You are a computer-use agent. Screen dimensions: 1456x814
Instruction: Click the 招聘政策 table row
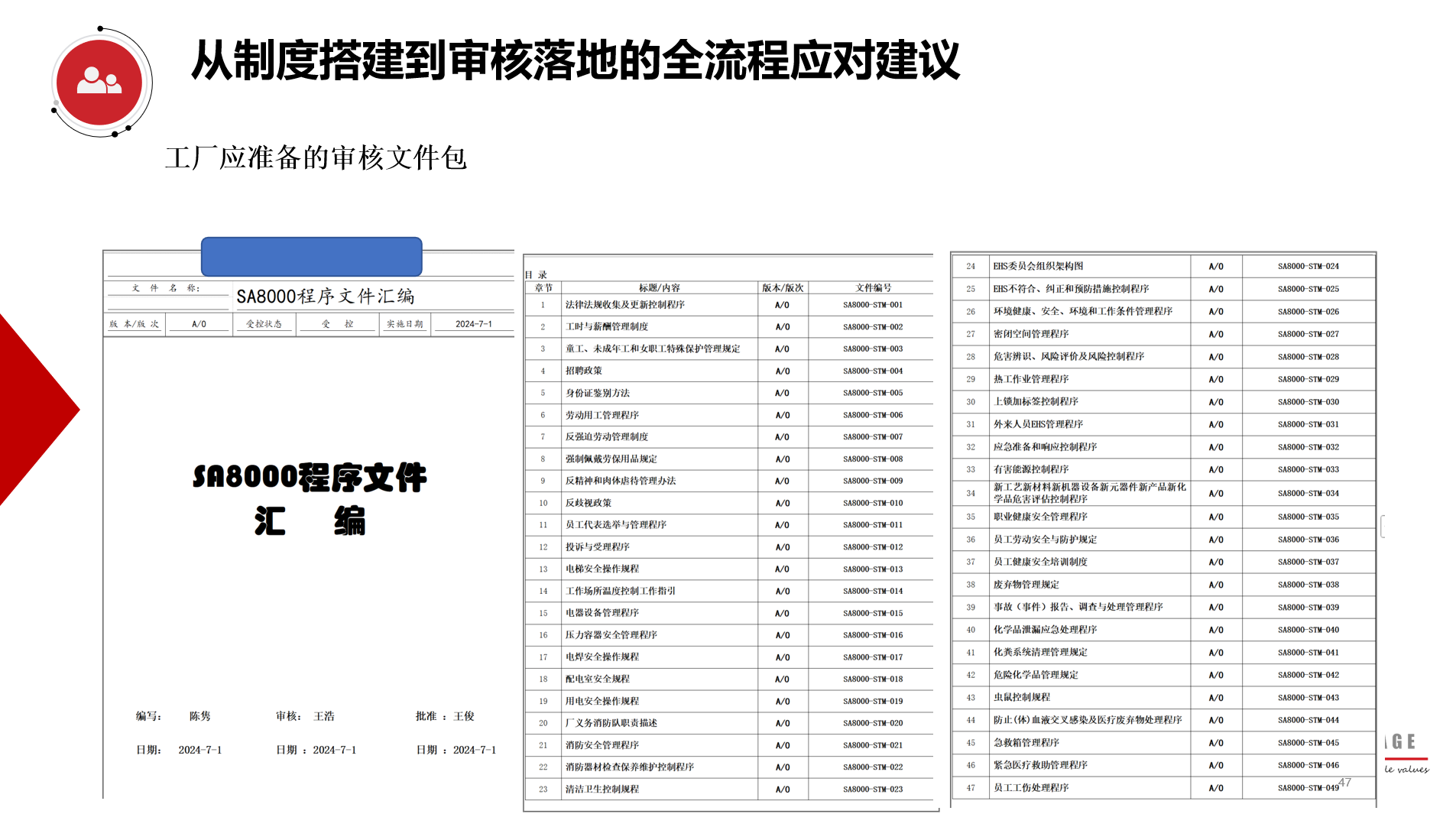pos(584,371)
